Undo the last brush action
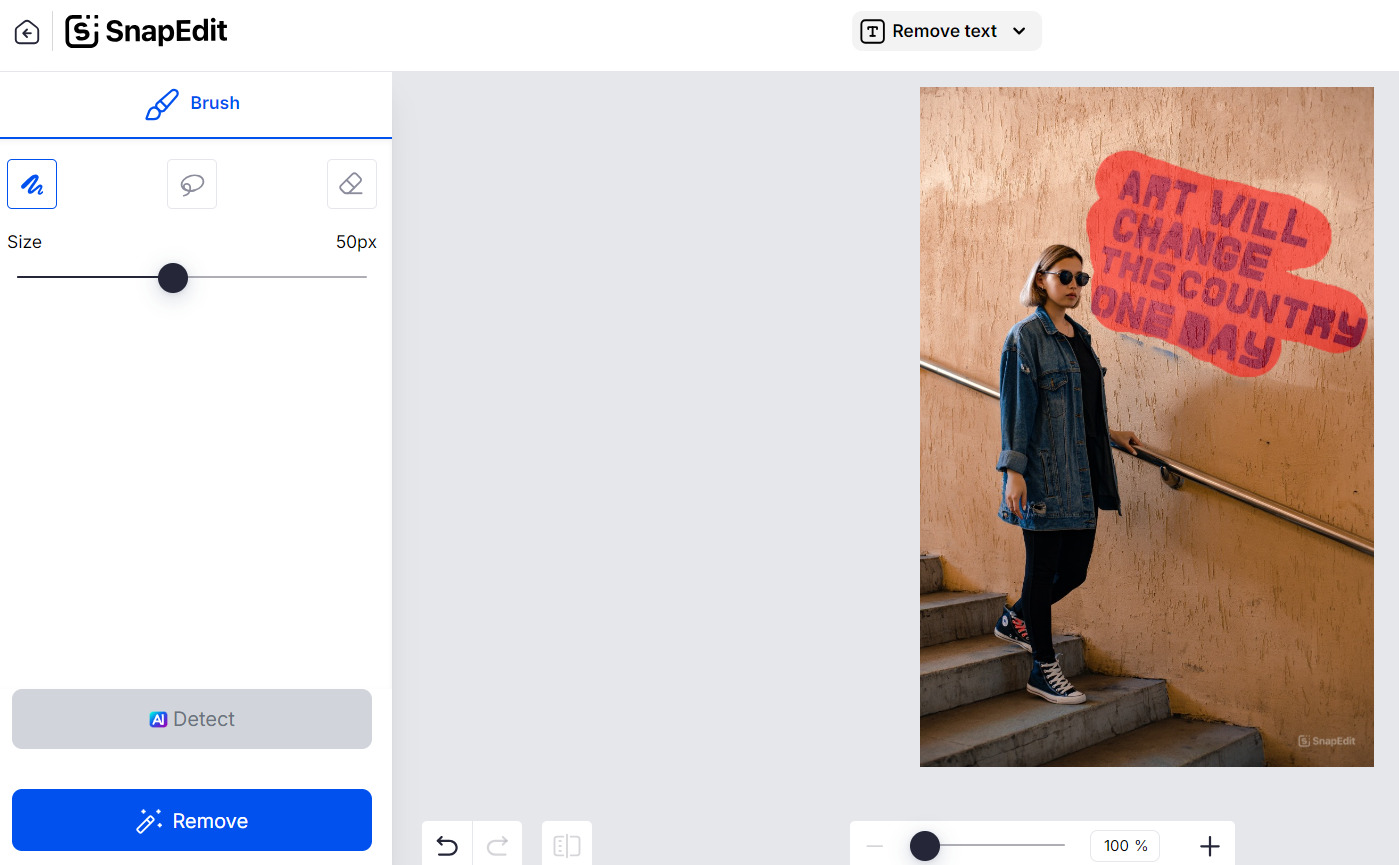The height and width of the screenshot is (865, 1399). [447, 846]
